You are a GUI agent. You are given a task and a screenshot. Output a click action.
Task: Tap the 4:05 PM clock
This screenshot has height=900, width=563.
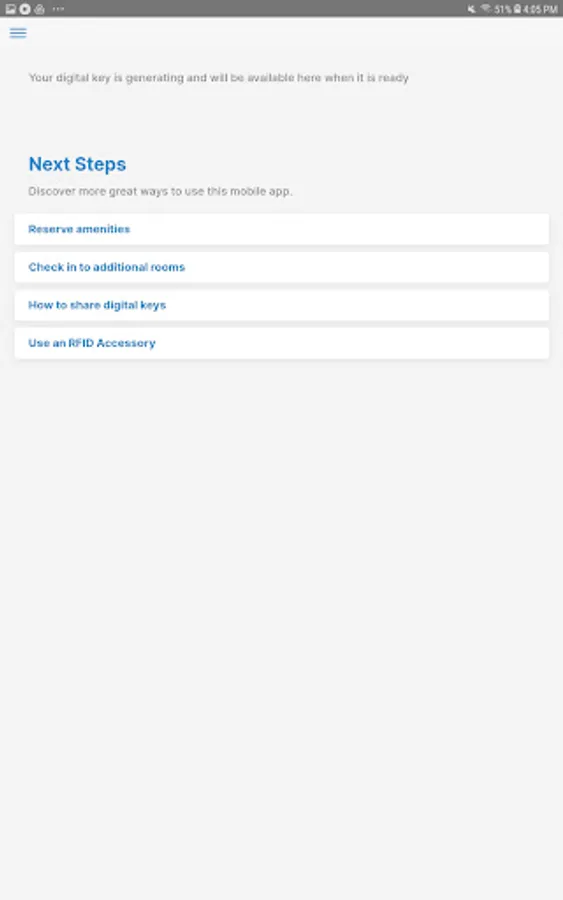pos(539,9)
